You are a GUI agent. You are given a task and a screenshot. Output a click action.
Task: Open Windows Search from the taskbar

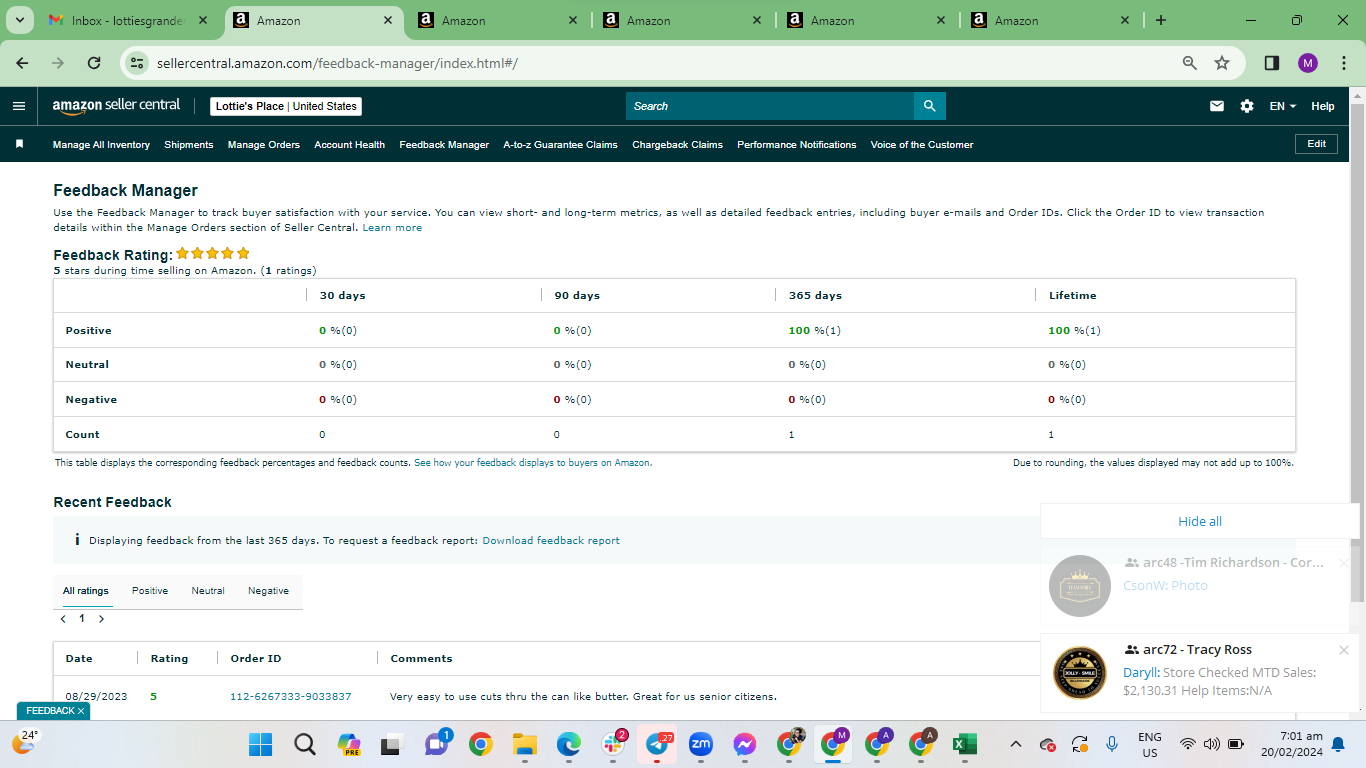pyautogui.click(x=305, y=744)
